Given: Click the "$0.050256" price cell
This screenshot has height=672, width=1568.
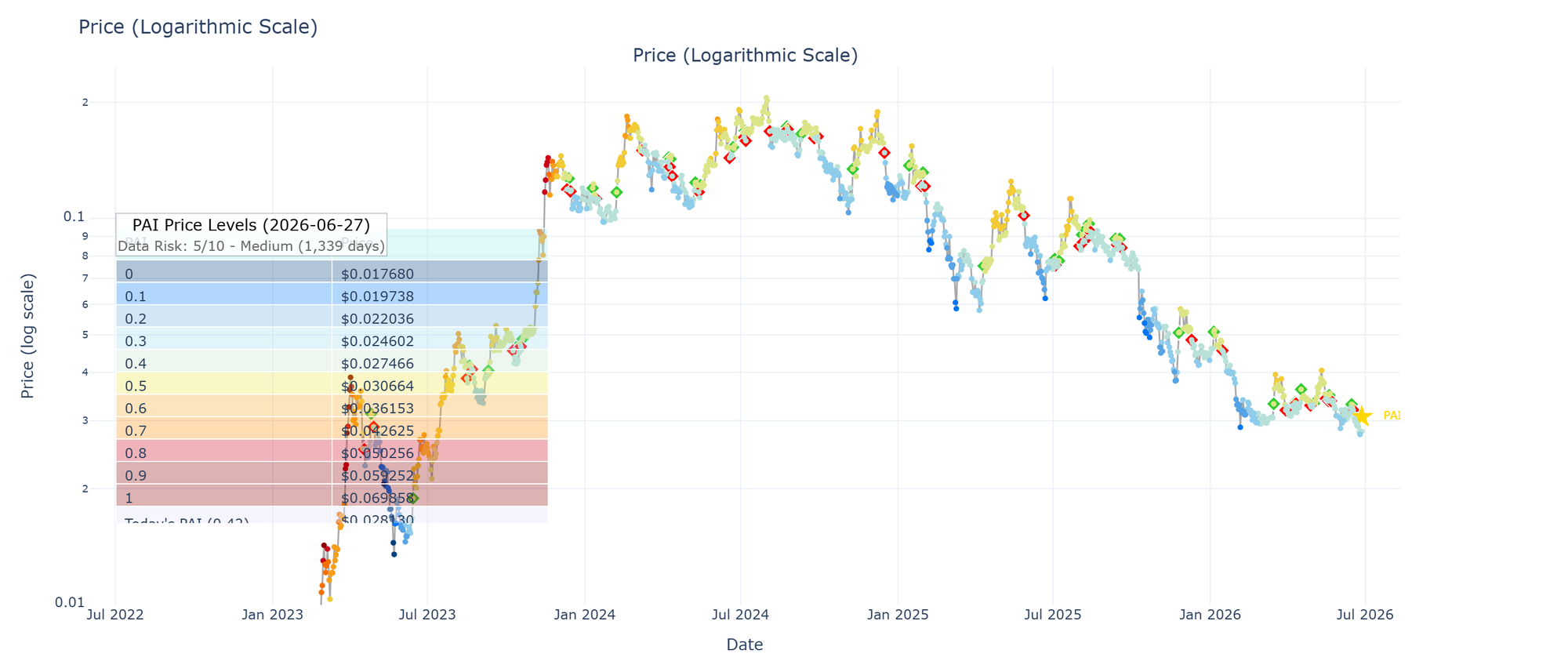Looking at the screenshot, I should tap(440, 450).
